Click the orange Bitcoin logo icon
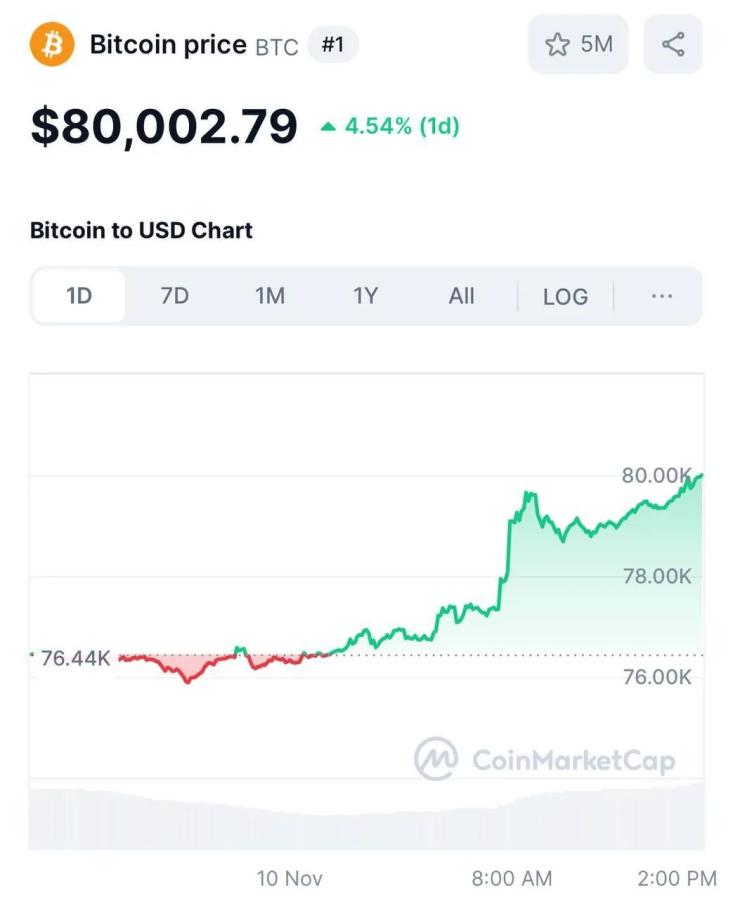Viewport: 733px width, 900px height. tap(52, 44)
